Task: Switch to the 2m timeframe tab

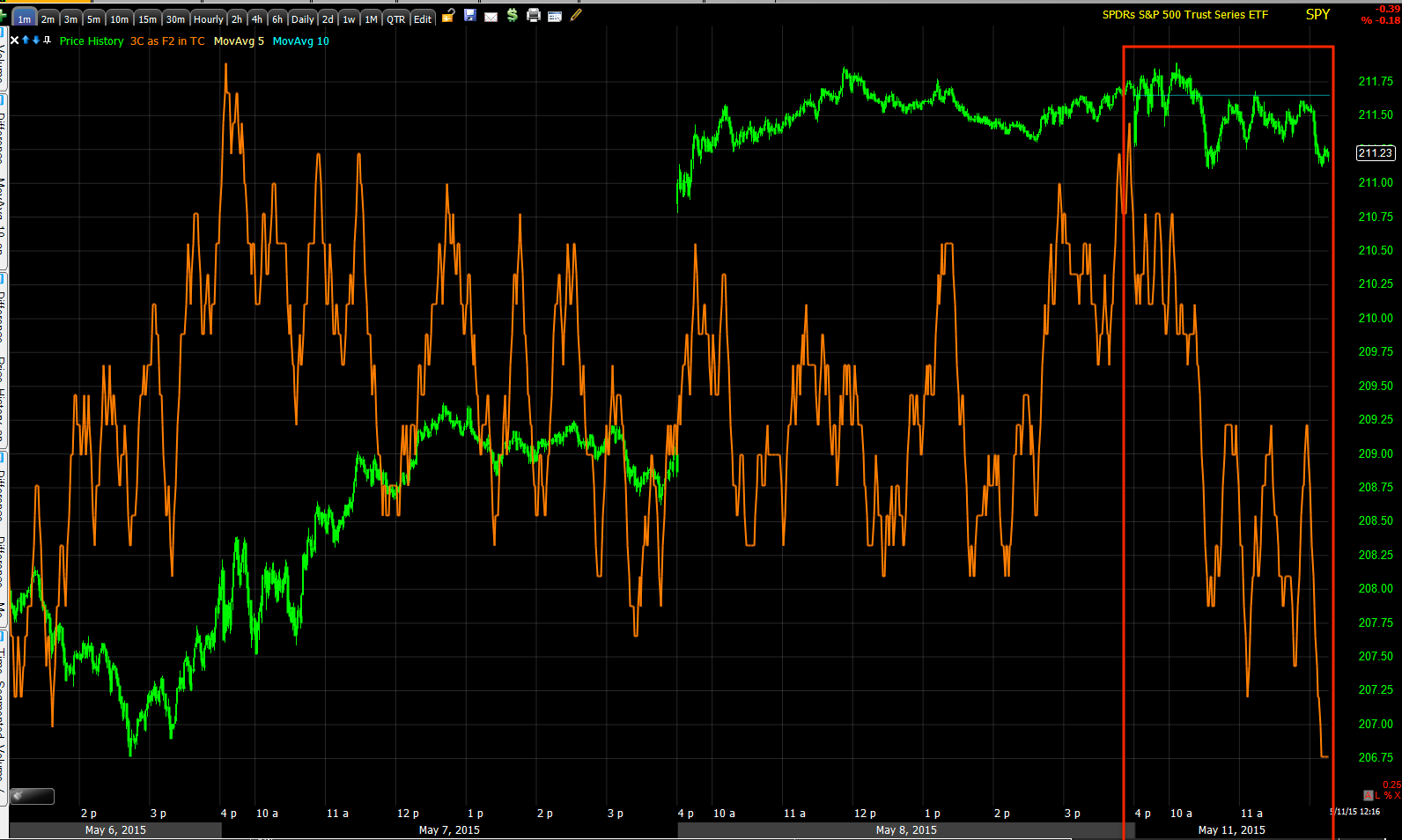Action: [x=48, y=18]
